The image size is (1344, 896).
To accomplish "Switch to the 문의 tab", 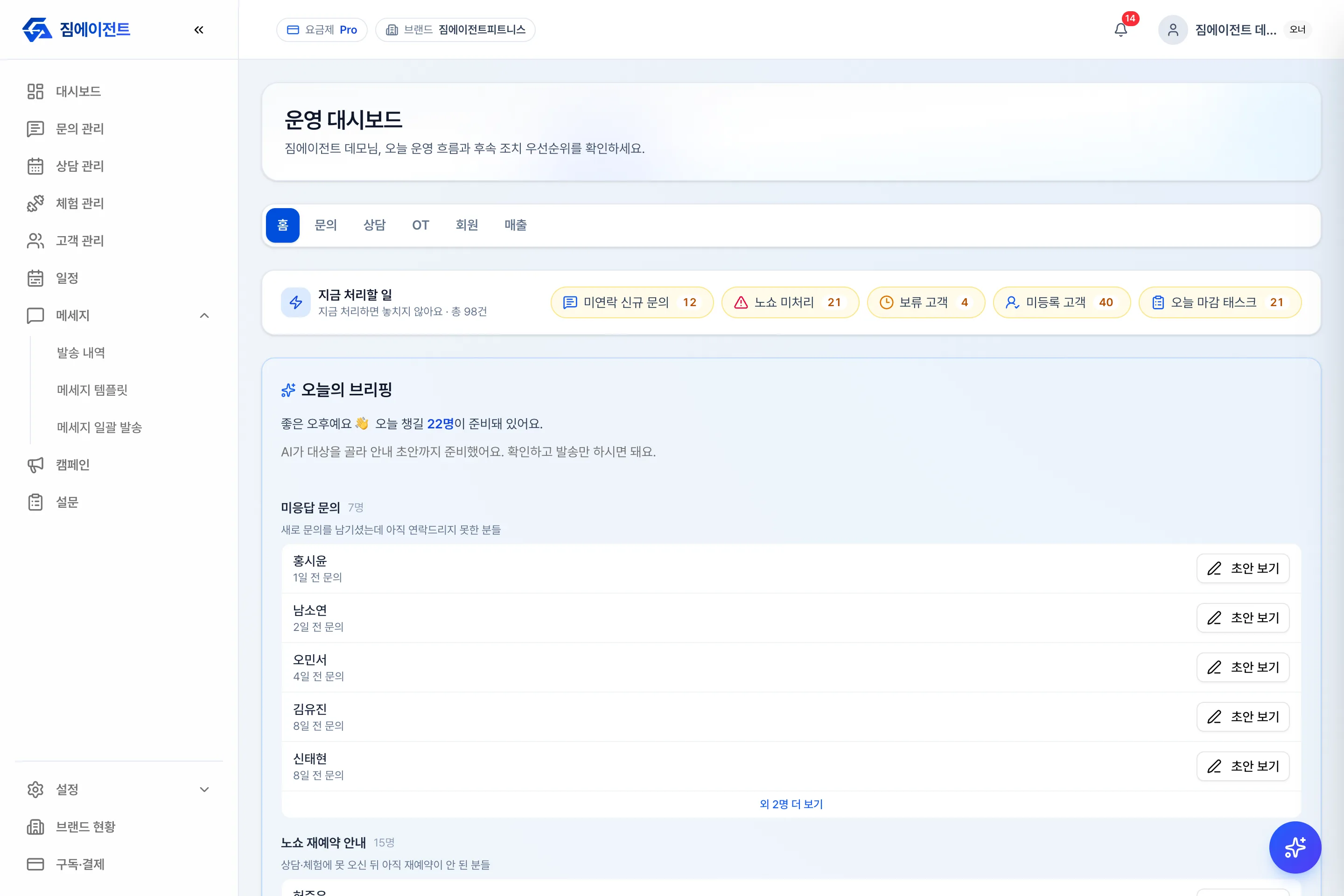I will coord(326,225).
